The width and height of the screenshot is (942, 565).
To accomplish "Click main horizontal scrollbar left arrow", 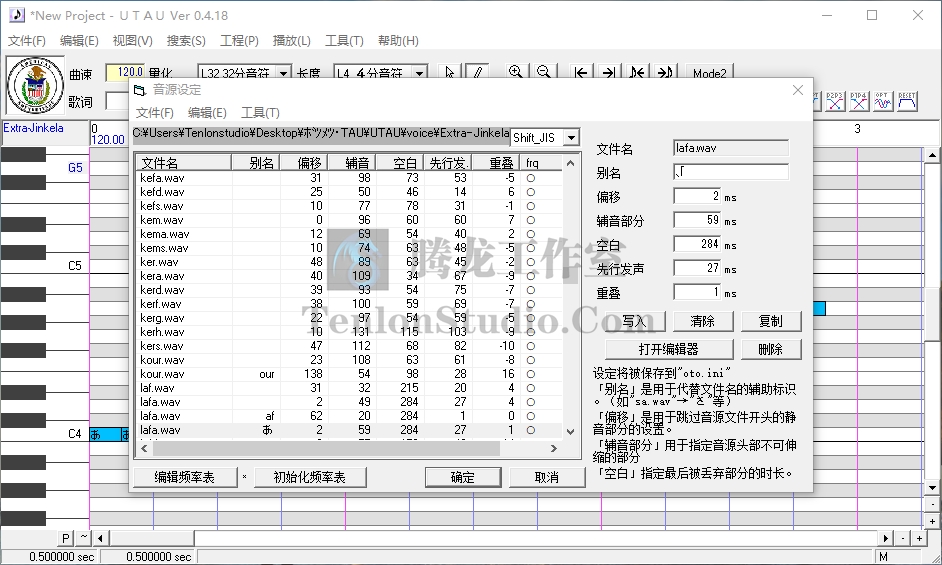I will 100,538.
